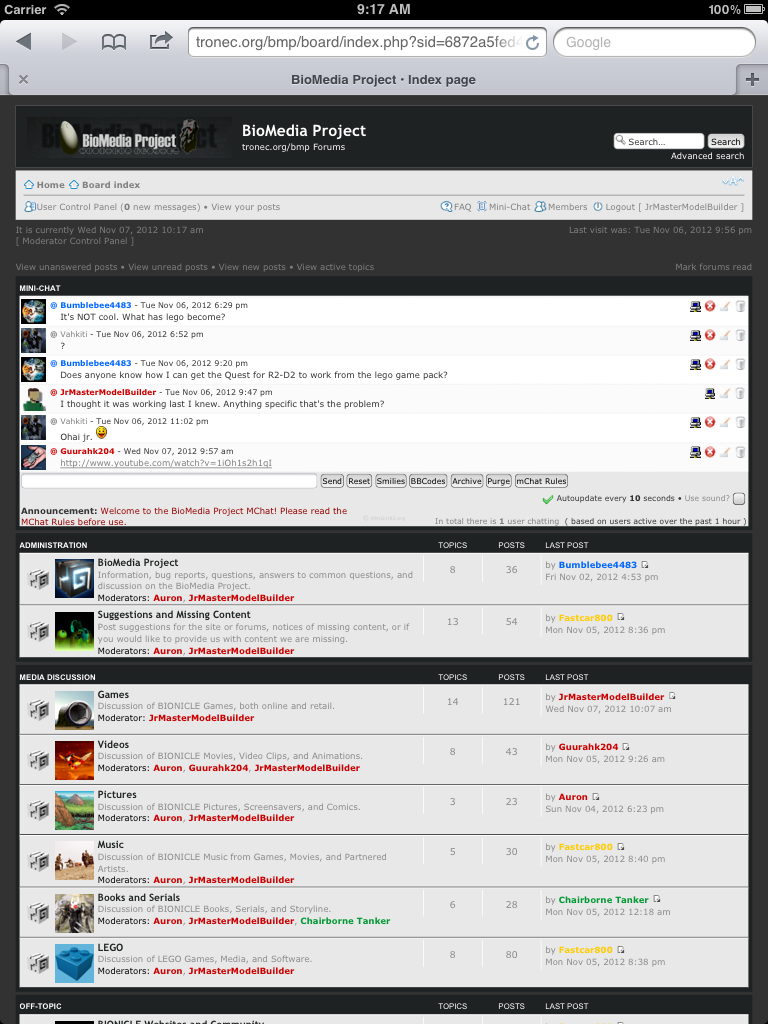Open Safari bookmarks book icon

(x=114, y=42)
